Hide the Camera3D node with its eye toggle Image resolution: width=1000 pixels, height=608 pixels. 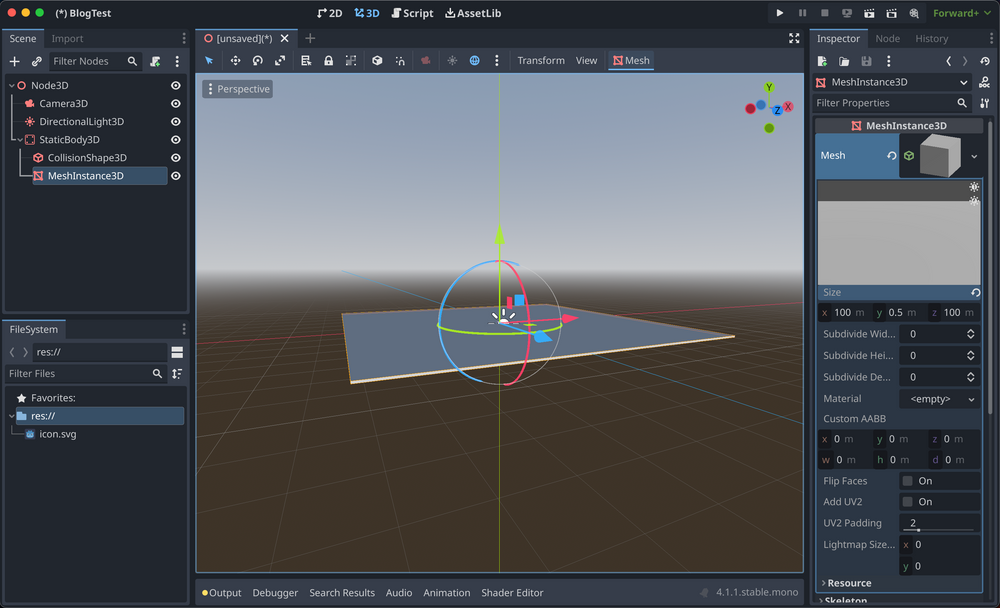point(175,103)
